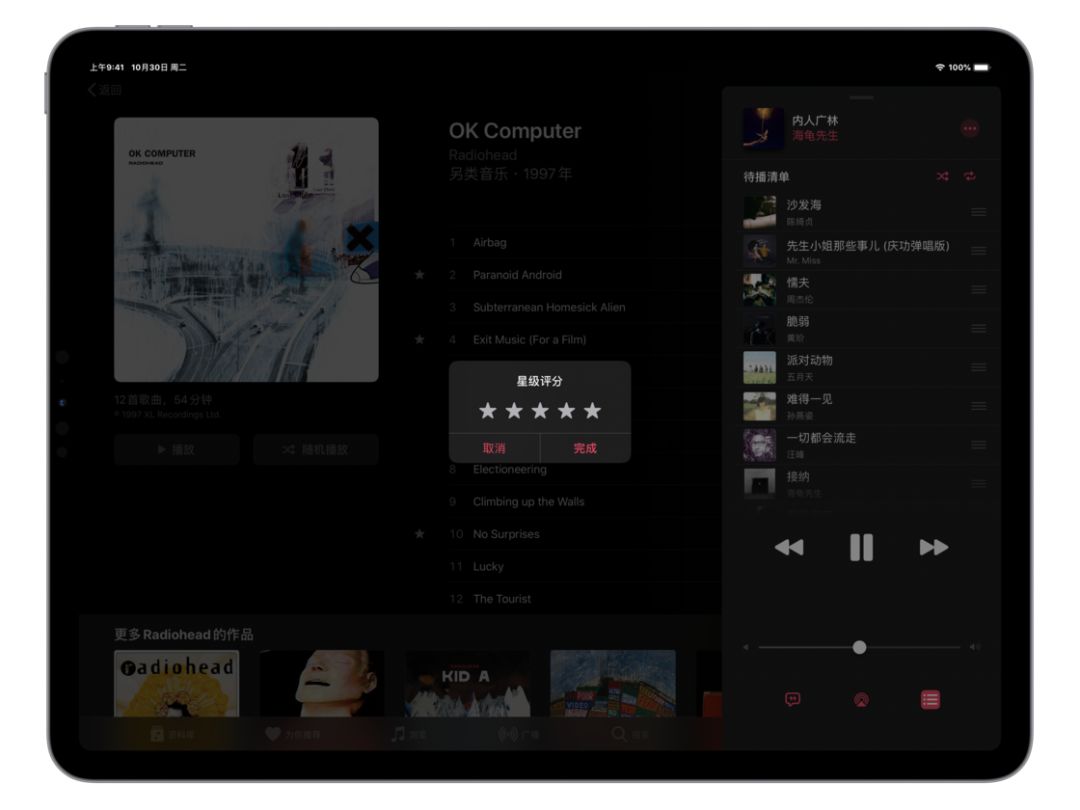Tap the fifth star in rating popup

pyautogui.click(x=592, y=411)
